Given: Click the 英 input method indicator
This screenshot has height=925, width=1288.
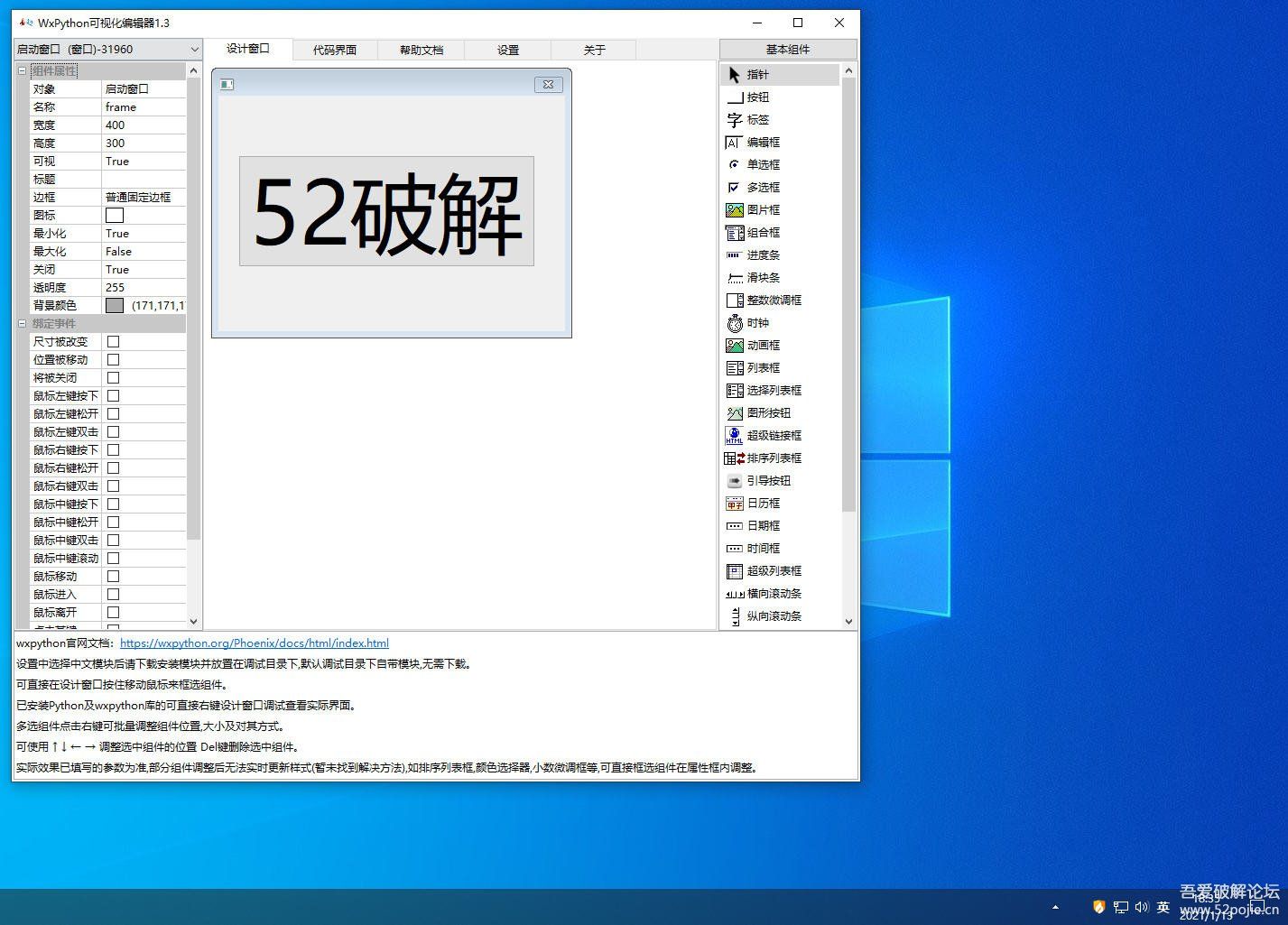Looking at the screenshot, I should click(1163, 907).
